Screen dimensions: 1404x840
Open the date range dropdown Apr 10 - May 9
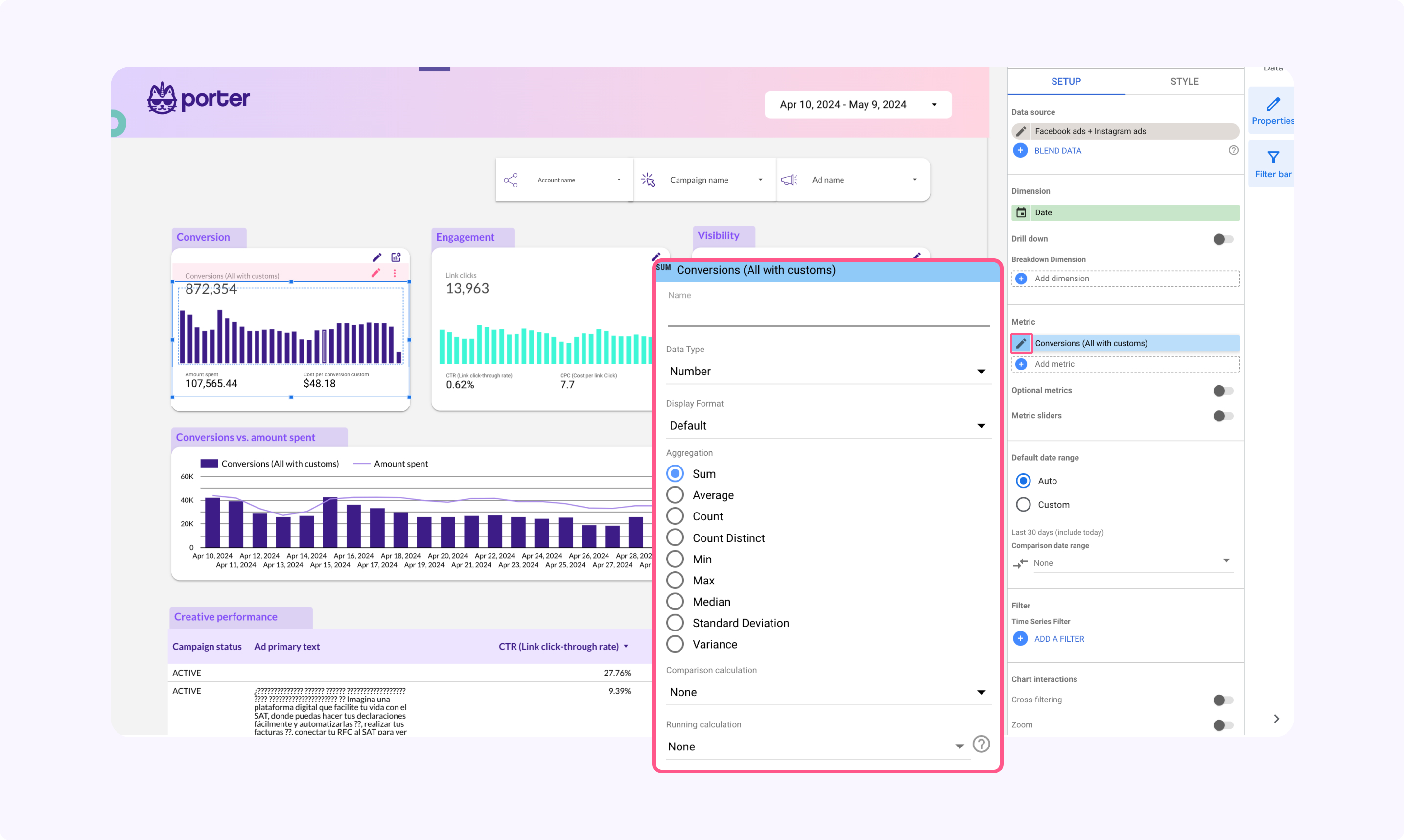pyautogui.click(x=858, y=105)
